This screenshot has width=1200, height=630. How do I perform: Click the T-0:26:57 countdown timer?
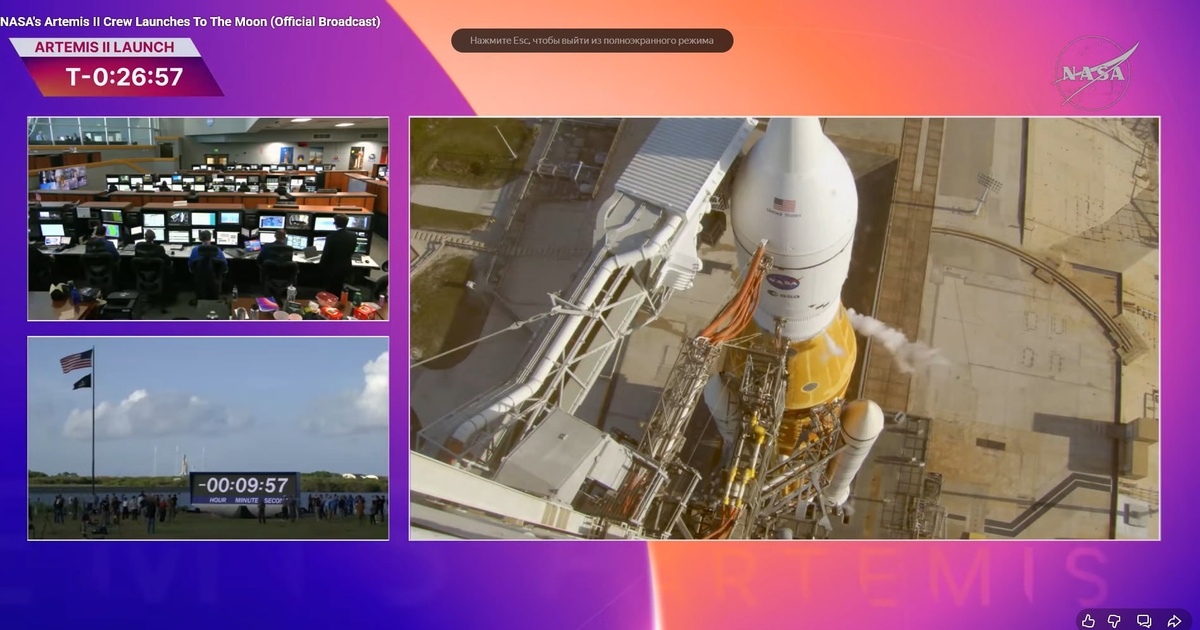point(124,77)
